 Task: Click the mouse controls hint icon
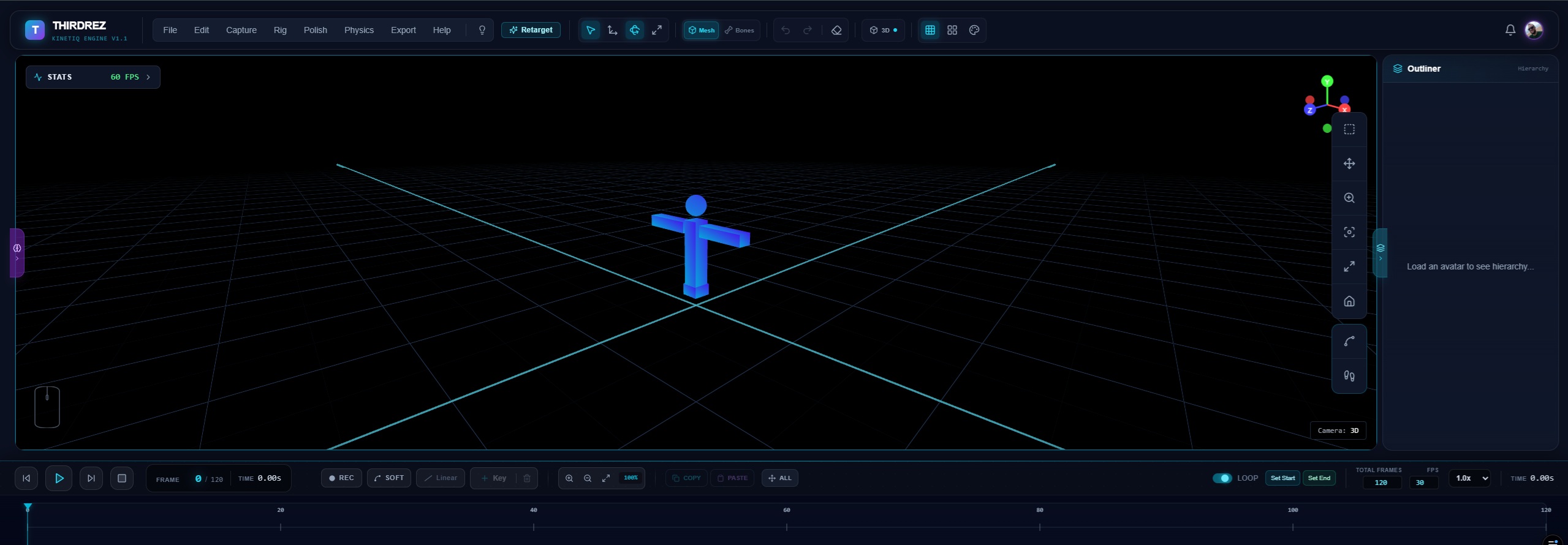tap(47, 407)
